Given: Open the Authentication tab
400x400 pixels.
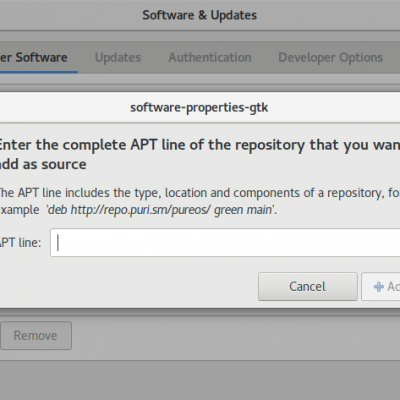Looking at the screenshot, I should pyautogui.click(x=210, y=57).
